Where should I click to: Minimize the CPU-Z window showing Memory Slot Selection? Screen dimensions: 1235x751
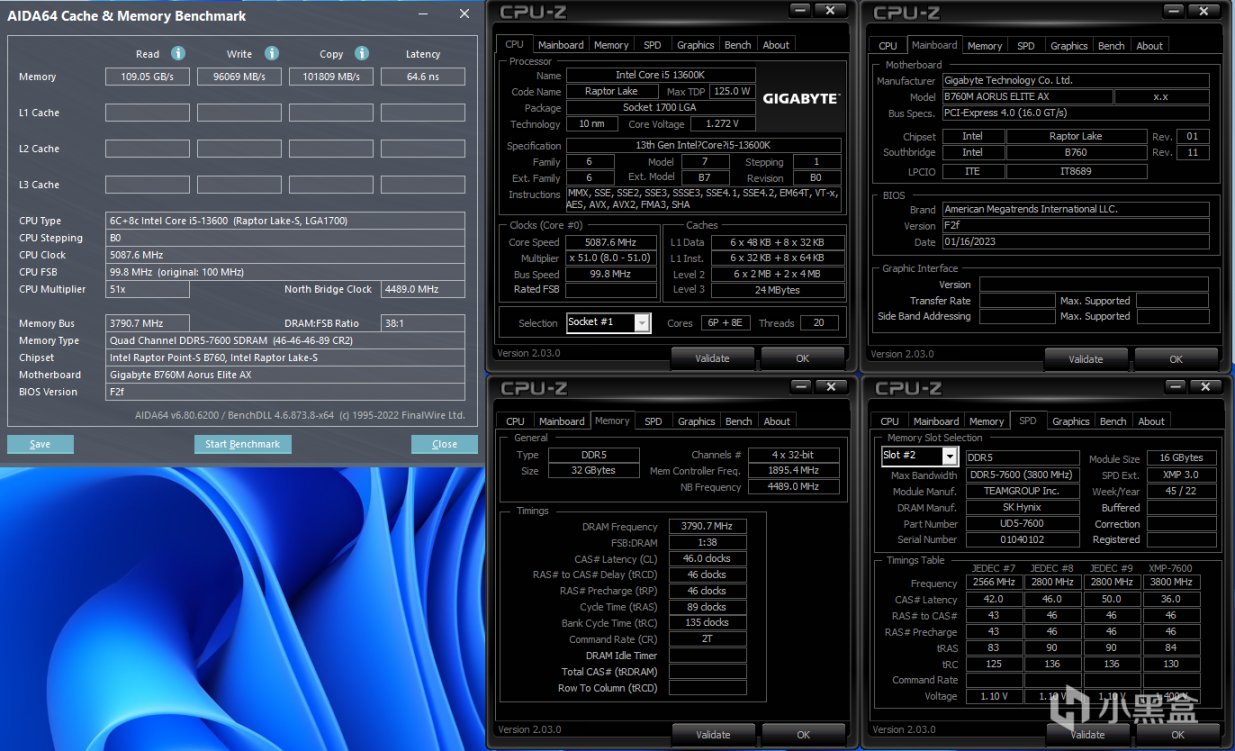1175,386
